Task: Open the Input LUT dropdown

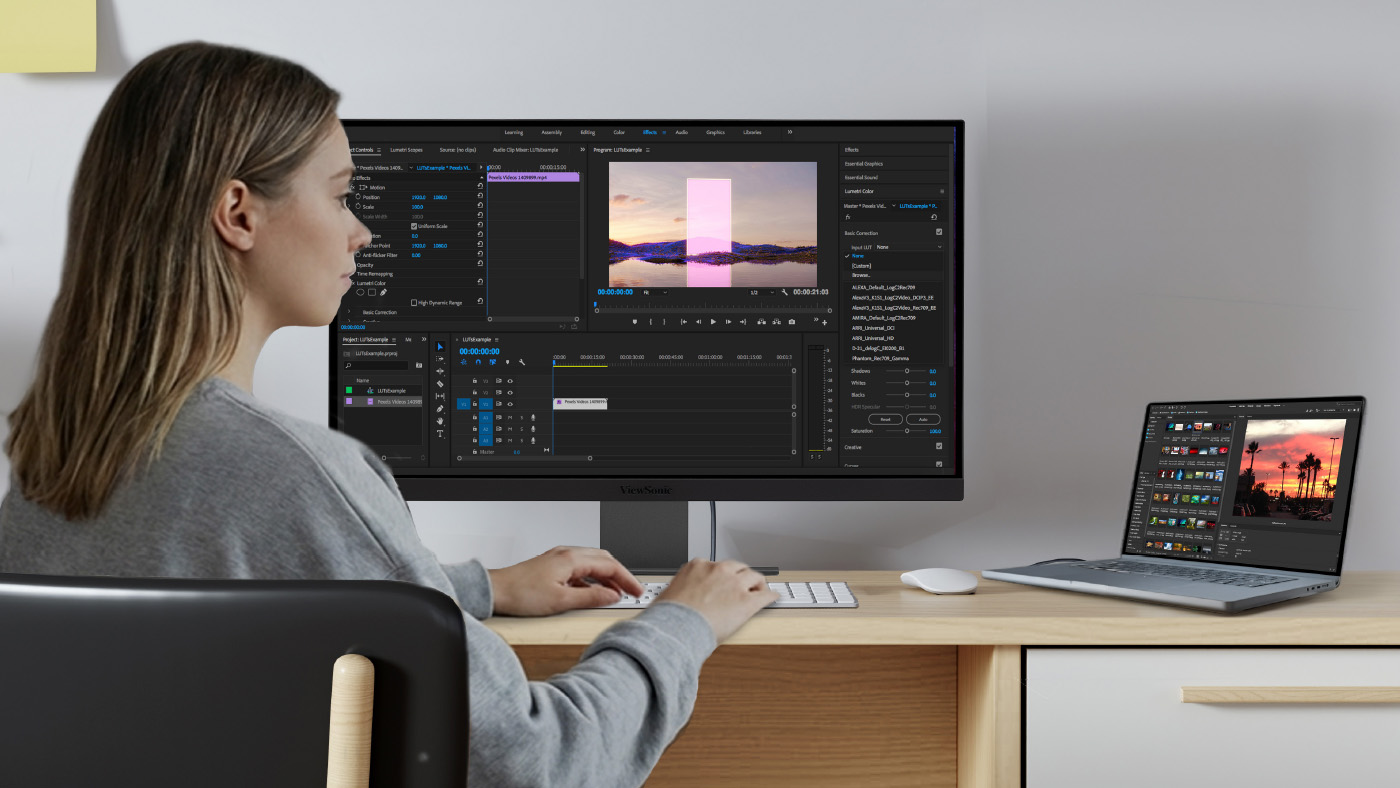Action: 908,246
